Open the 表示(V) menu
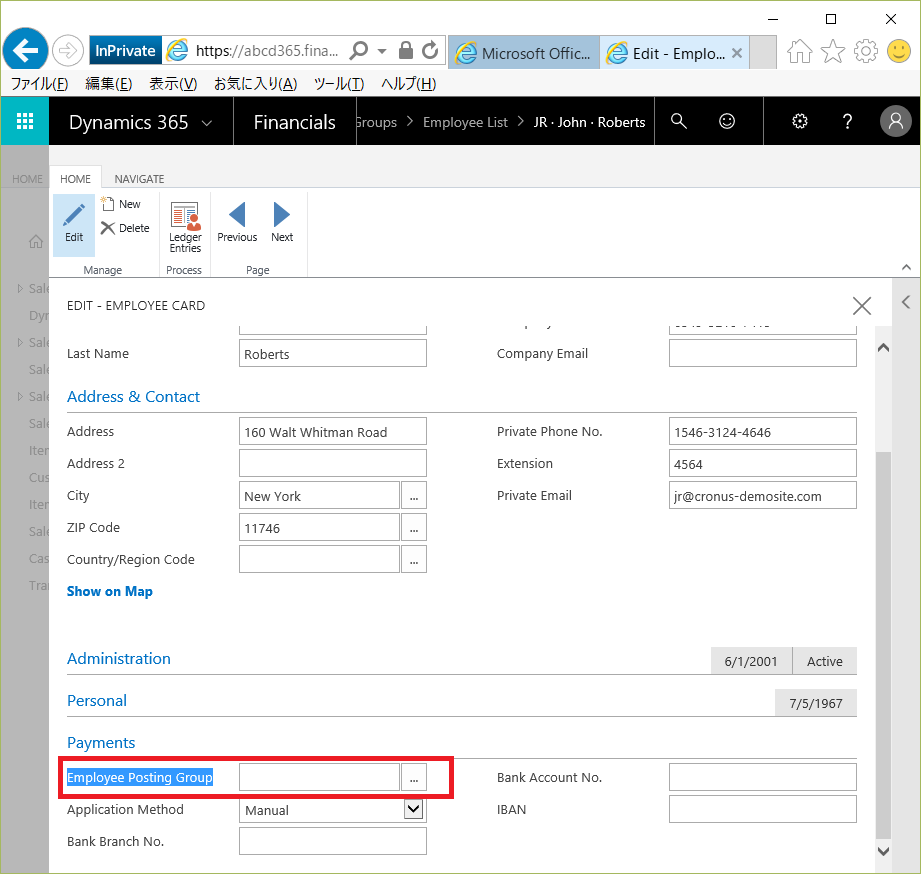The image size is (921, 874). pos(173,84)
